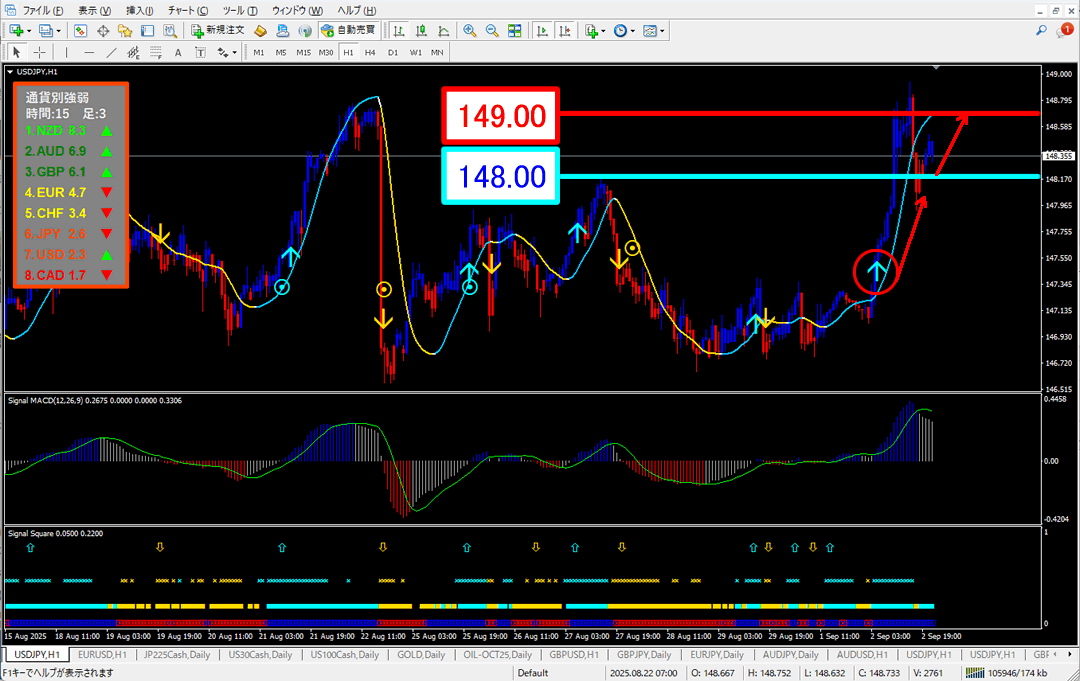Select the Text tool (A)
The image size is (1080, 681).
178,52
